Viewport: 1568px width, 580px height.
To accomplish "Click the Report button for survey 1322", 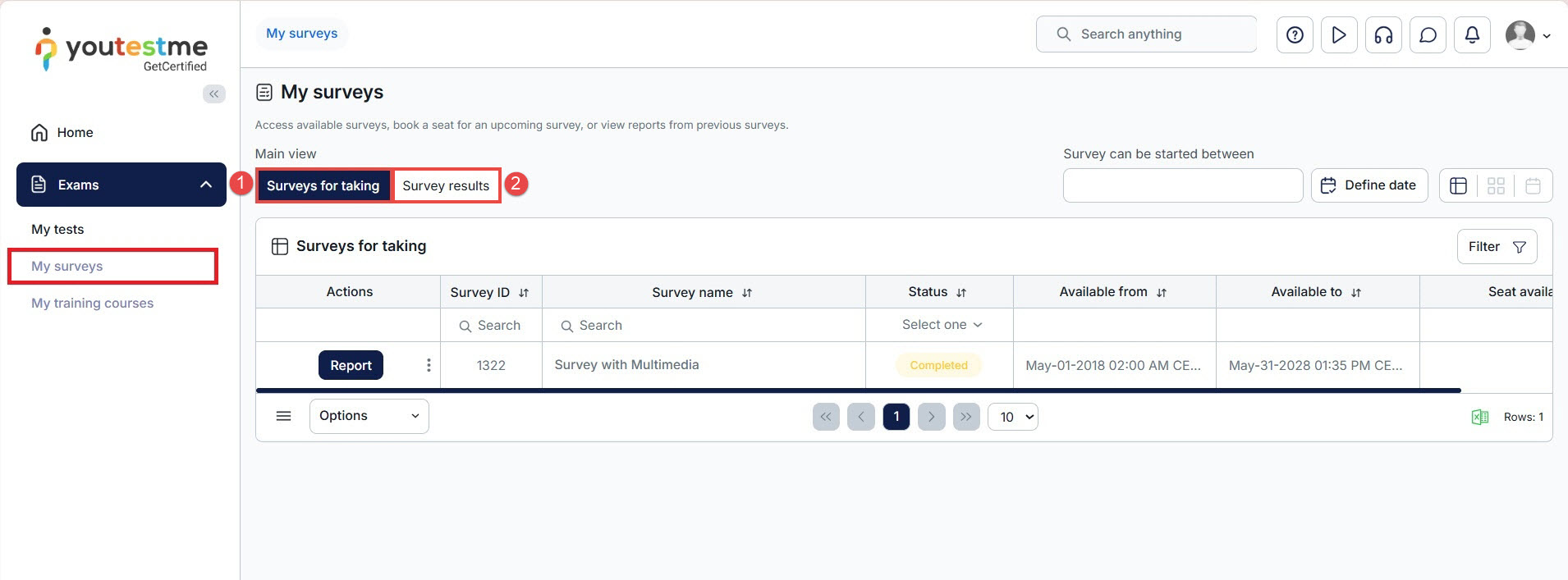I will (351, 365).
